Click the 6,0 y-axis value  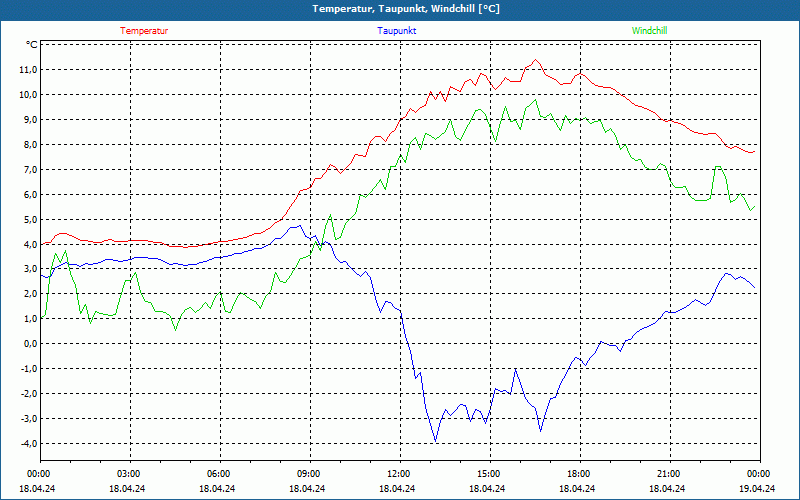click(30, 194)
